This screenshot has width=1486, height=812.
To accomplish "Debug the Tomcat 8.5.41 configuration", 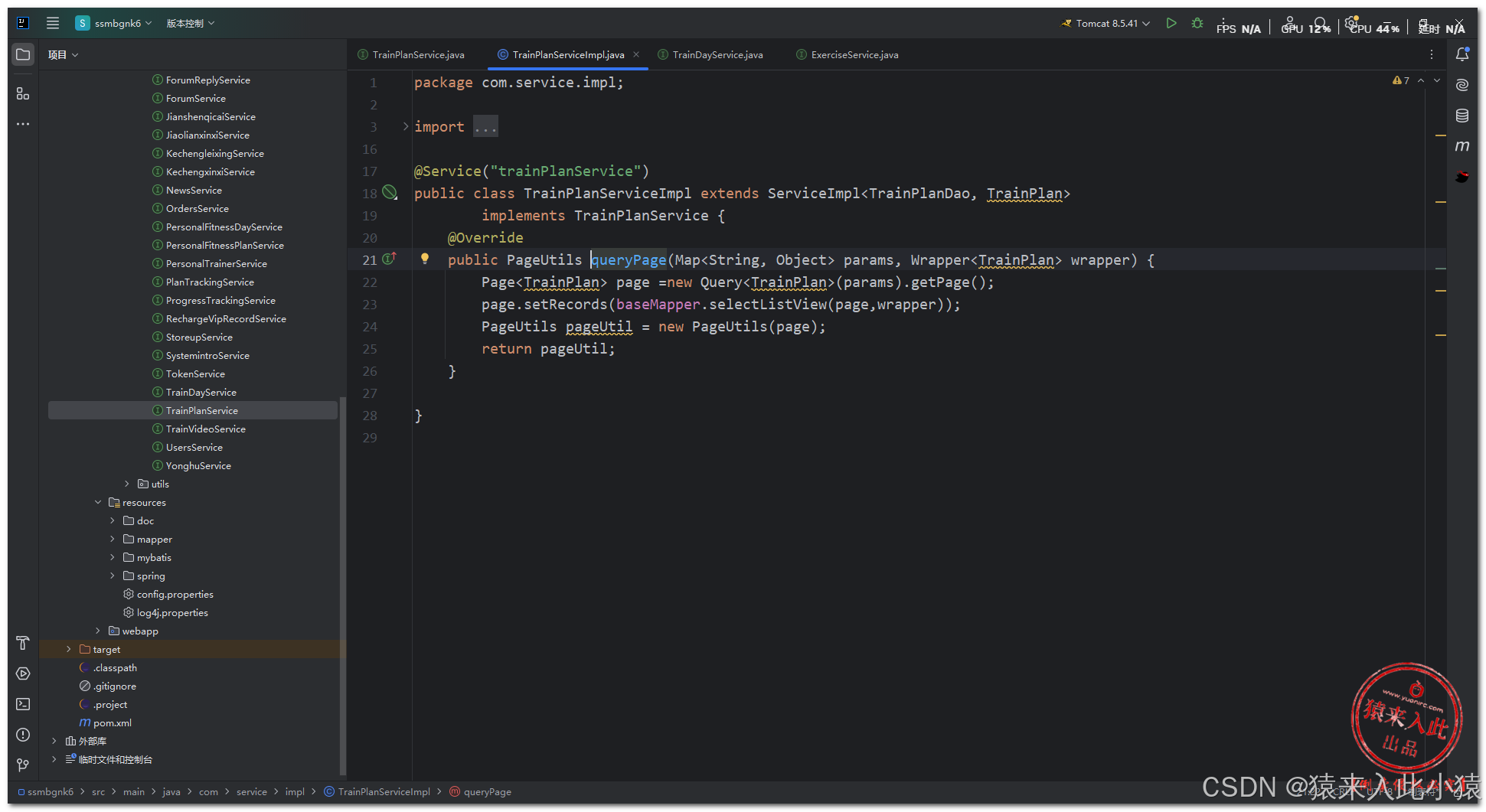I will (x=1197, y=23).
